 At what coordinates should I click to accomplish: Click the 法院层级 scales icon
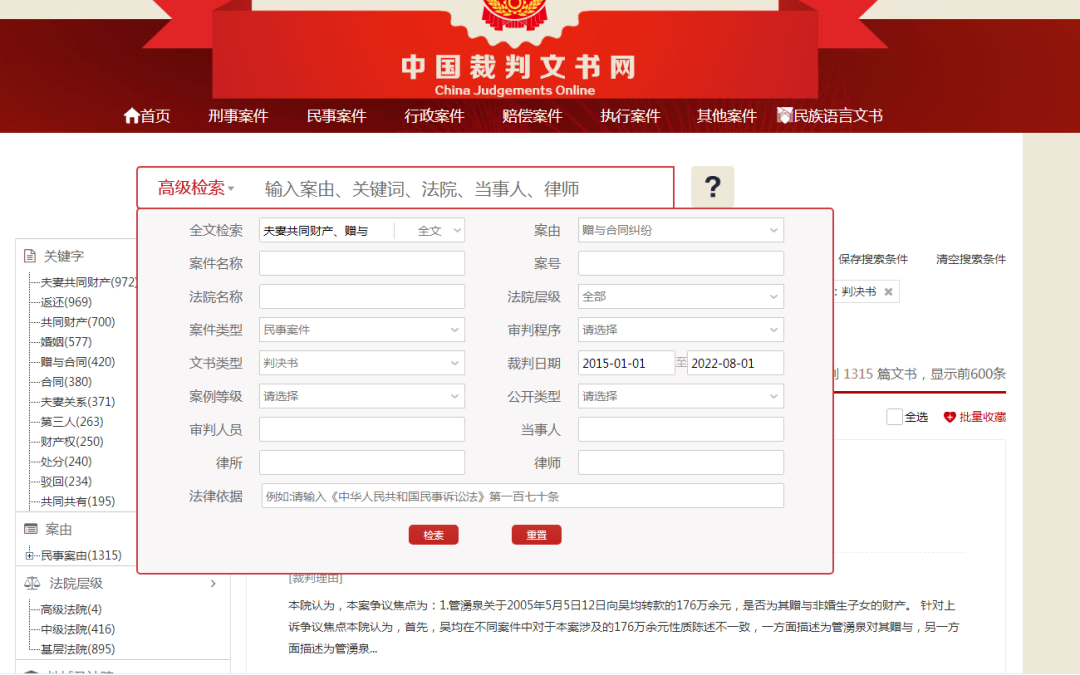tap(32, 583)
